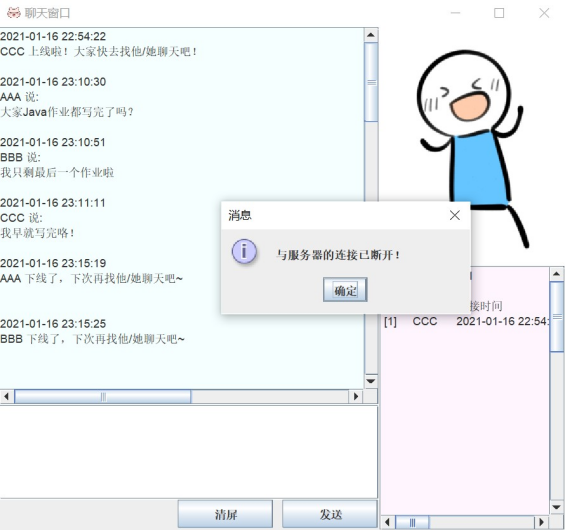Click the 'CCC 上线啦' notification line
565x530 pixels.
99,52
